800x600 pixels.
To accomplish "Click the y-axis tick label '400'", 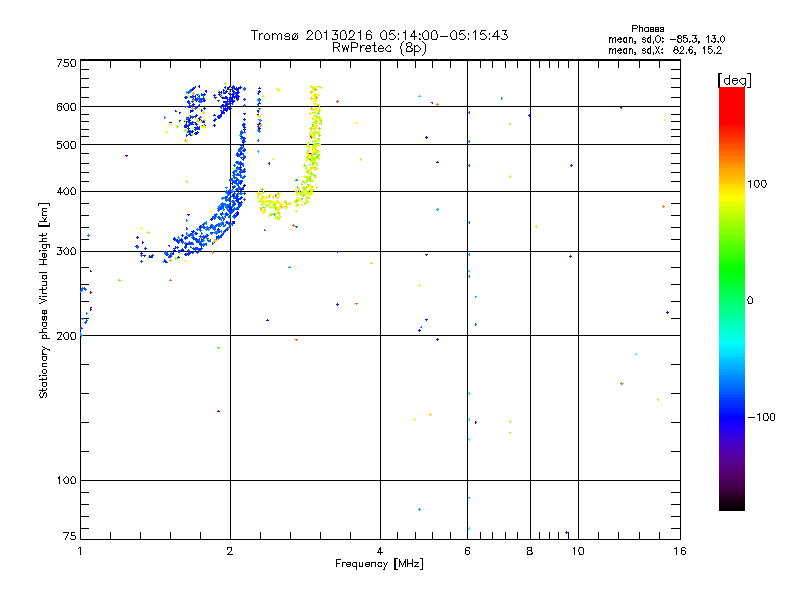I will pos(66,192).
